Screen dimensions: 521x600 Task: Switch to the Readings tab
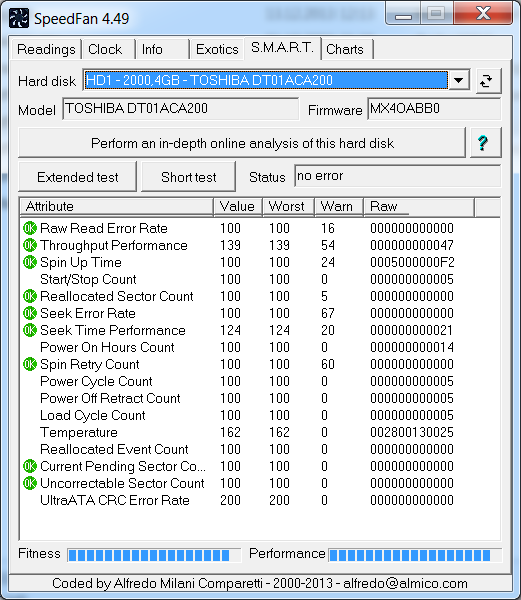click(46, 49)
